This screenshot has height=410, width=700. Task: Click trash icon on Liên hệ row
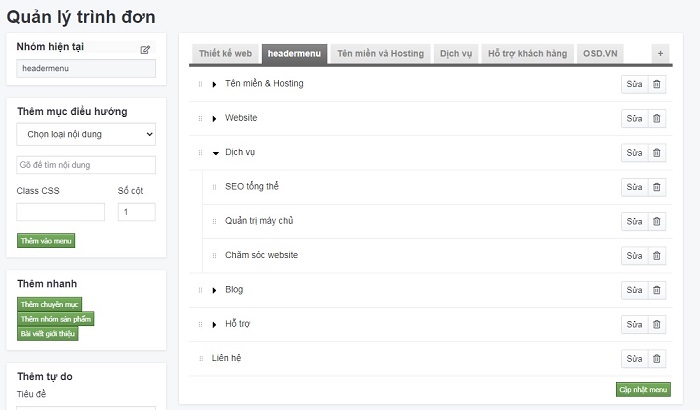(x=657, y=358)
